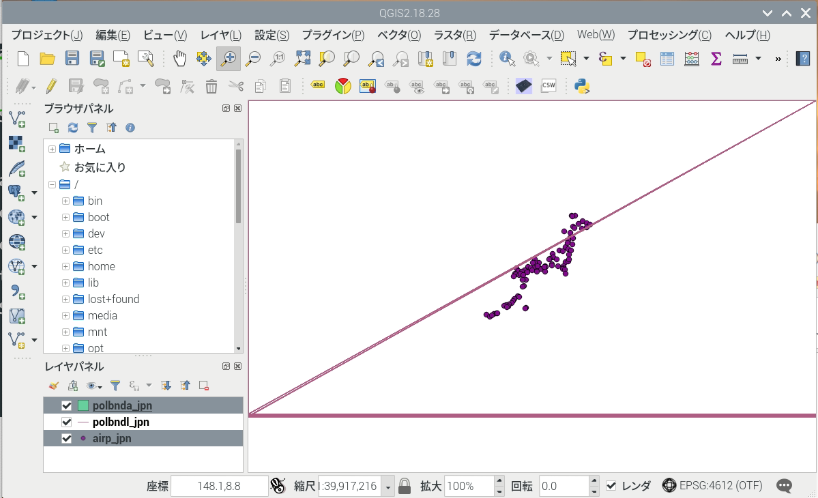Image resolution: width=818 pixels, height=498 pixels.
Task: Add PostGIS layer elephant icon
Action: pyautogui.click(x=17, y=192)
